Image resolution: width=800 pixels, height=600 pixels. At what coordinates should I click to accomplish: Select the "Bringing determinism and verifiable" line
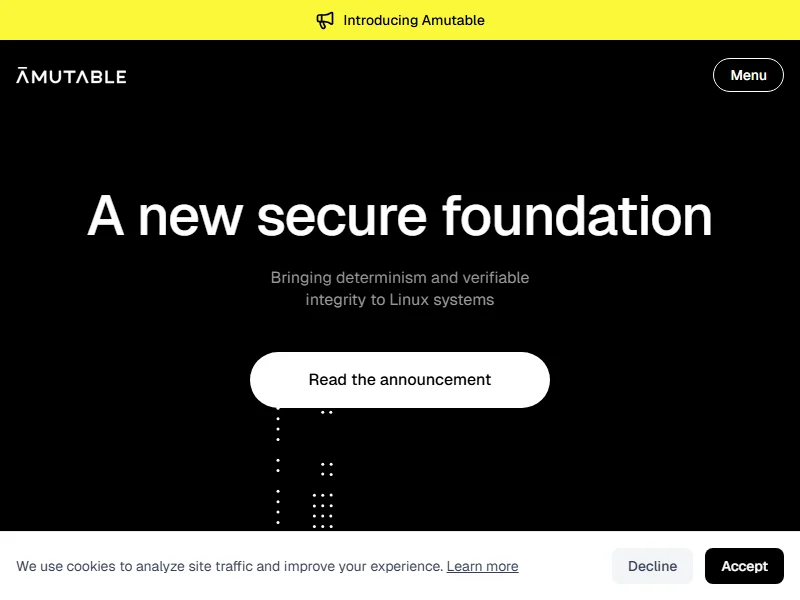[400, 277]
